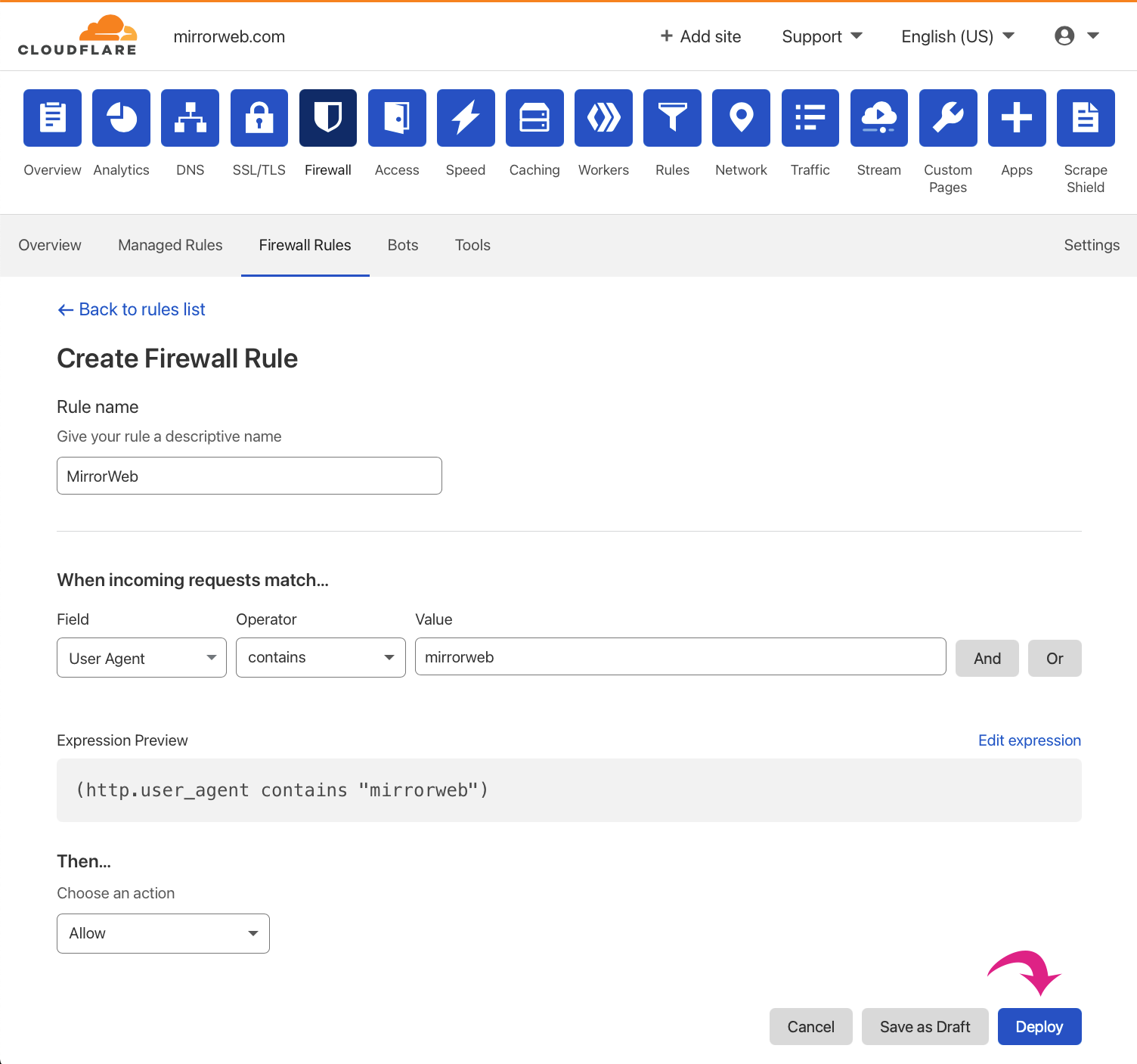Switch to the Tools tab

tap(472, 245)
